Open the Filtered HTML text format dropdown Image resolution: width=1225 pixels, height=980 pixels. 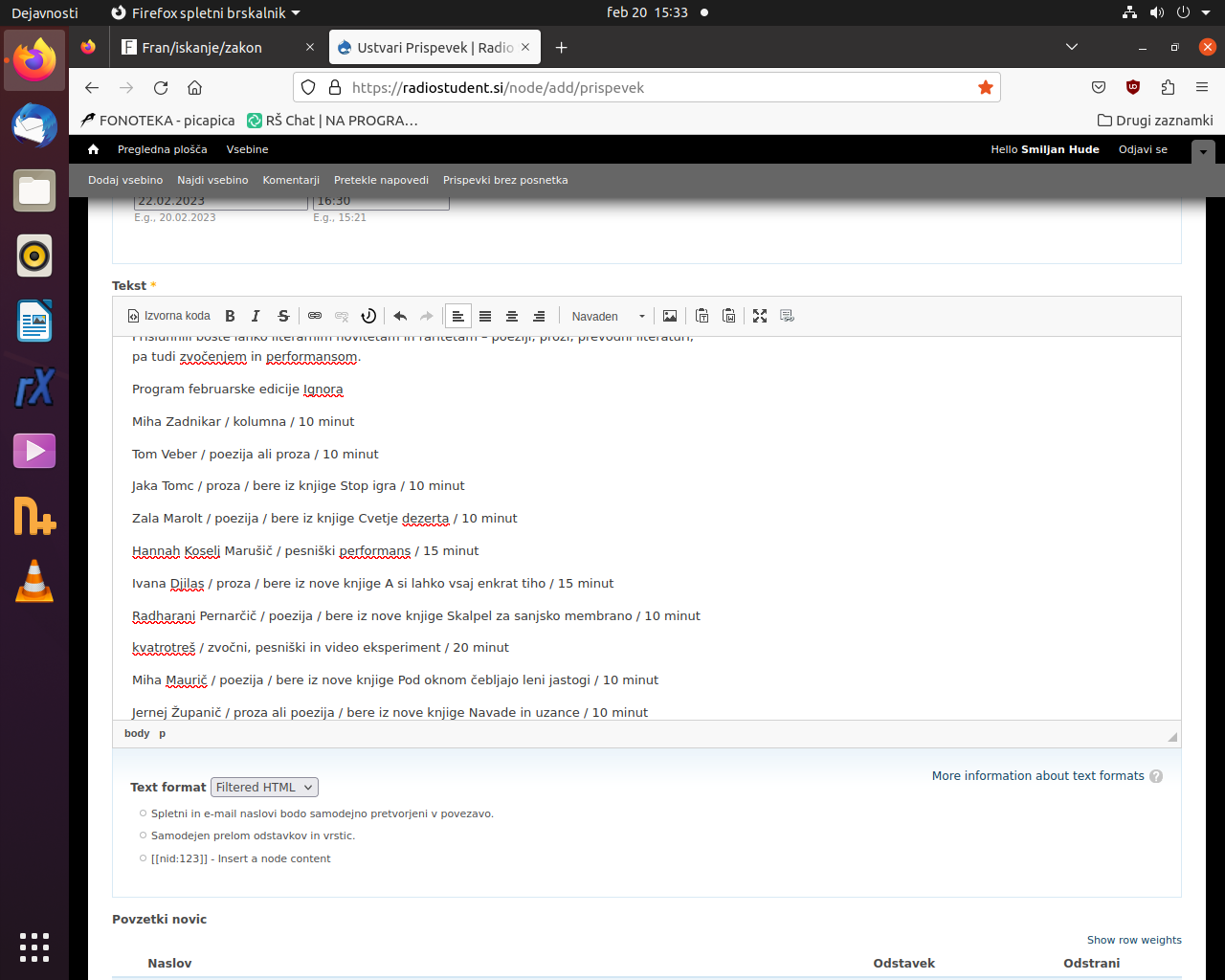(264, 787)
